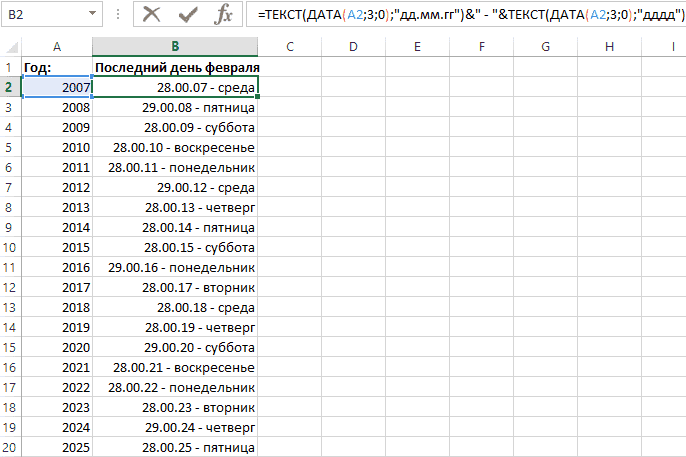Click cell '28.00.19 - четверг'
The image size is (686, 457).
pos(175,327)
